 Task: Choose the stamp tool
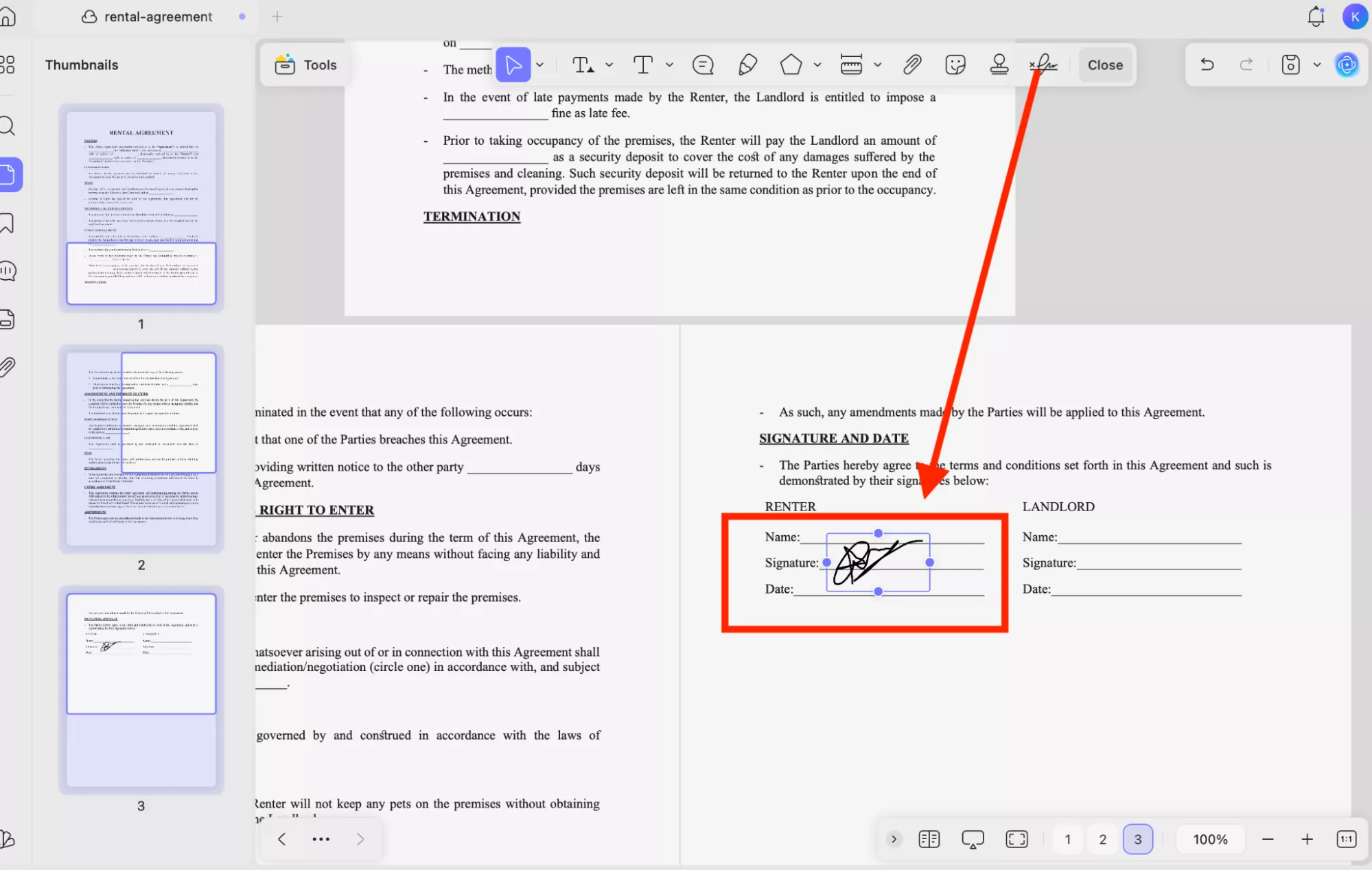tap(999, 64)
